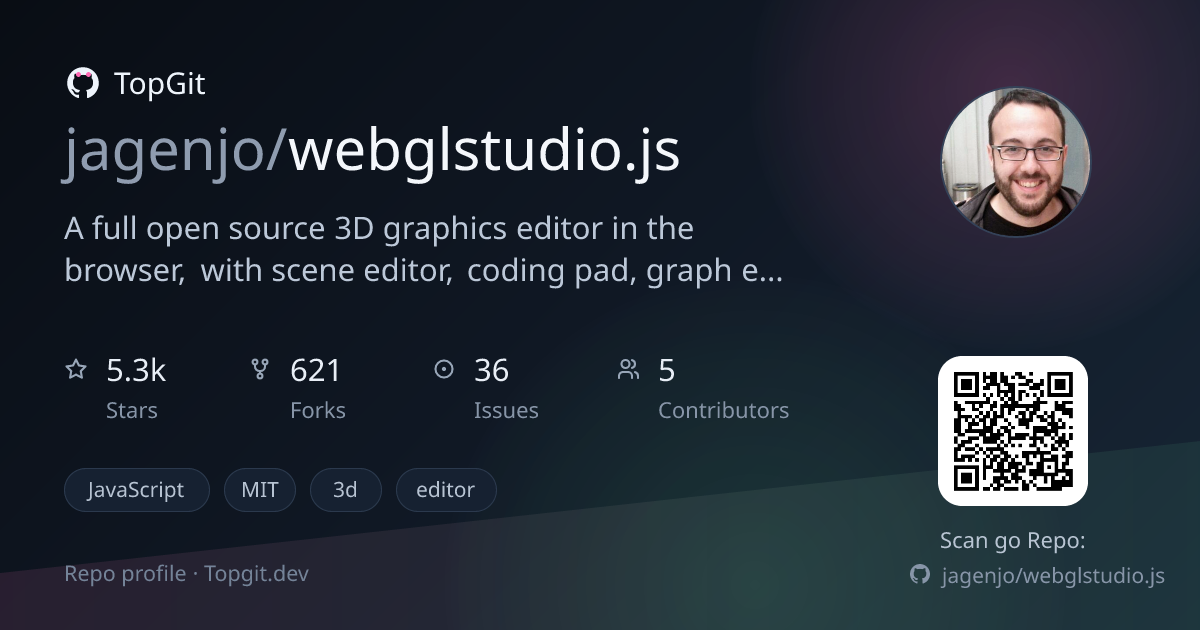Open the webglstudio.js repo name in title
The height and width of the screenshot is (630, 1200).
[x=484, y=150]
